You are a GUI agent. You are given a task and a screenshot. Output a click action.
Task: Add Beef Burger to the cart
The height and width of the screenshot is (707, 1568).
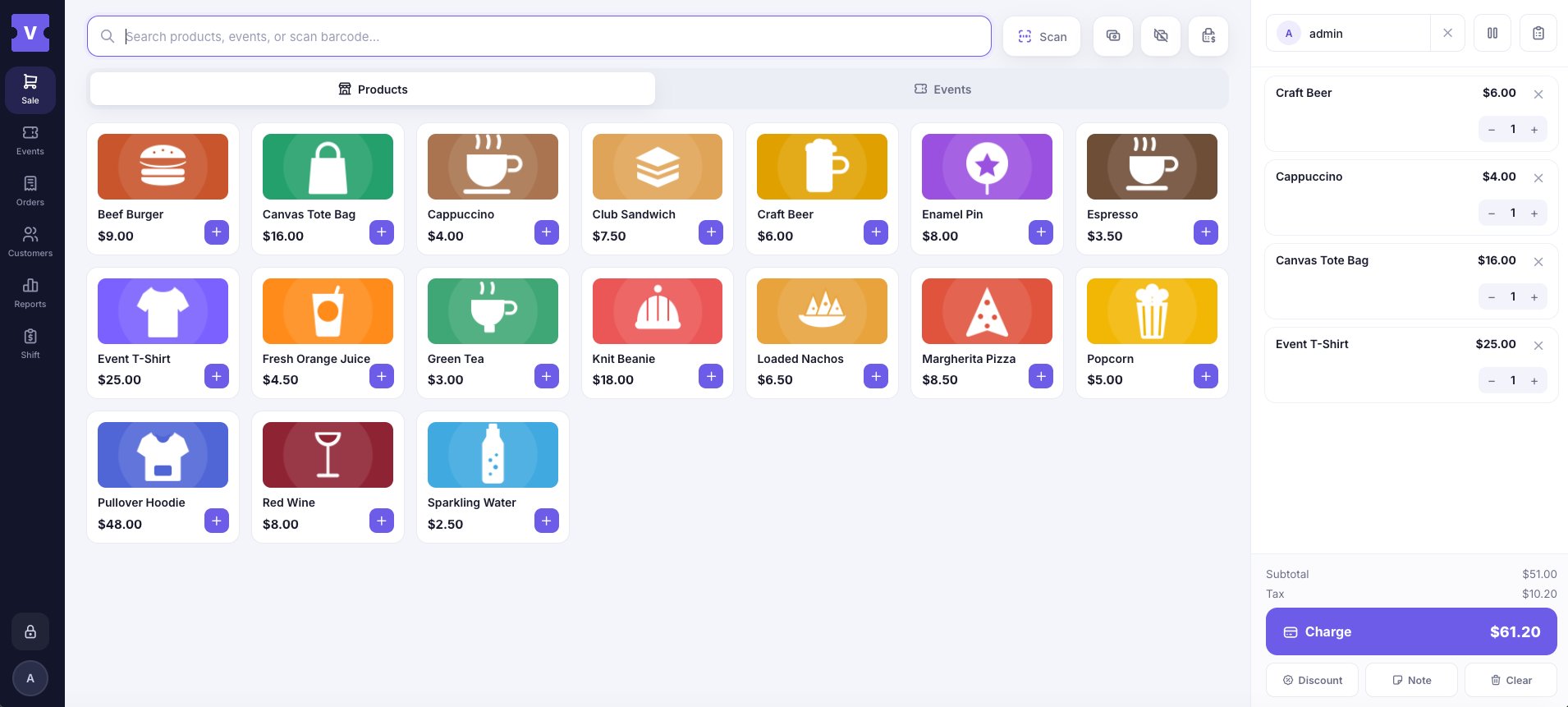click(x=217, y=232)
